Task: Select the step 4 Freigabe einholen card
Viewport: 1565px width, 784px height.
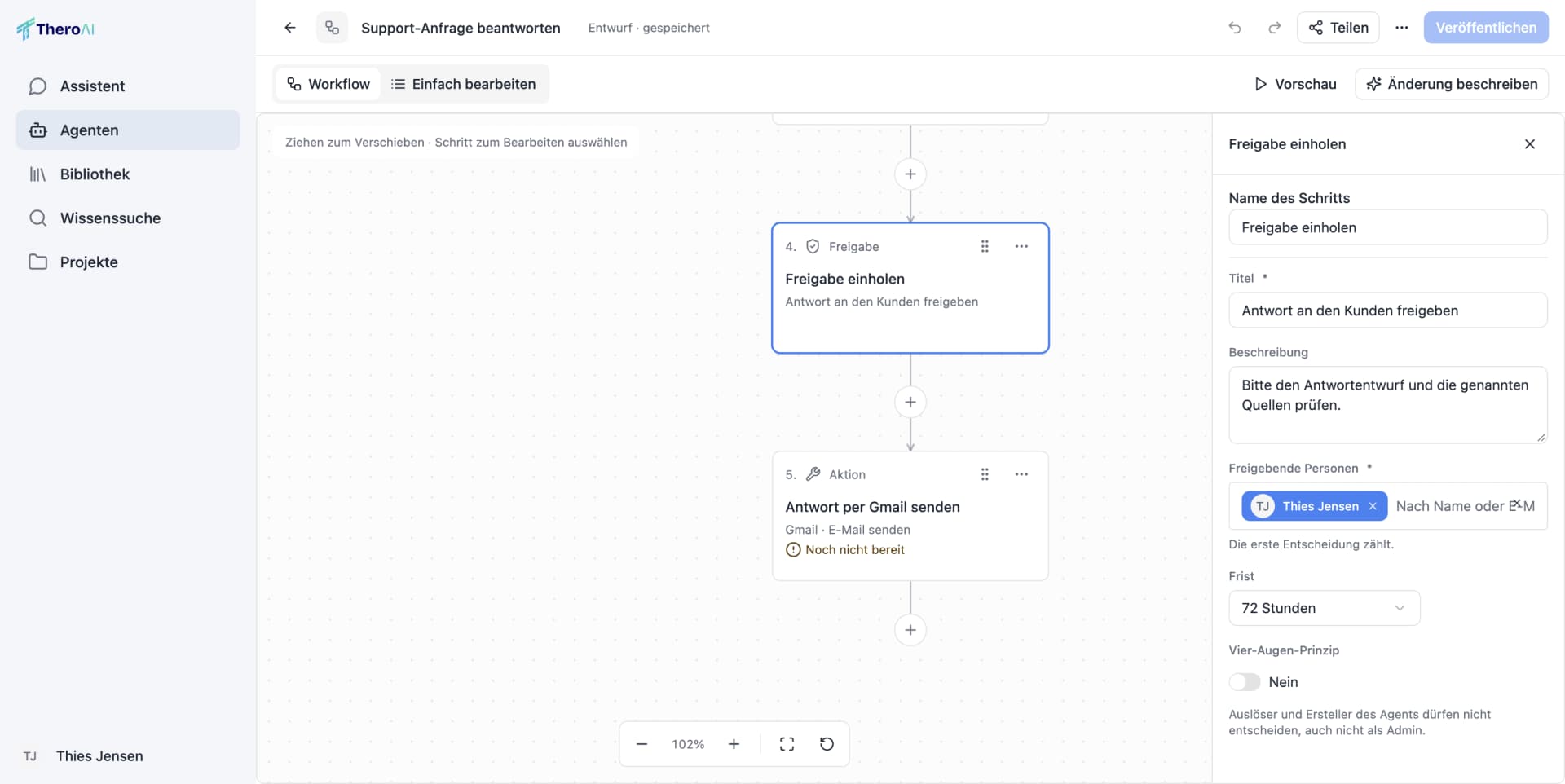Action: coord(910,288)
